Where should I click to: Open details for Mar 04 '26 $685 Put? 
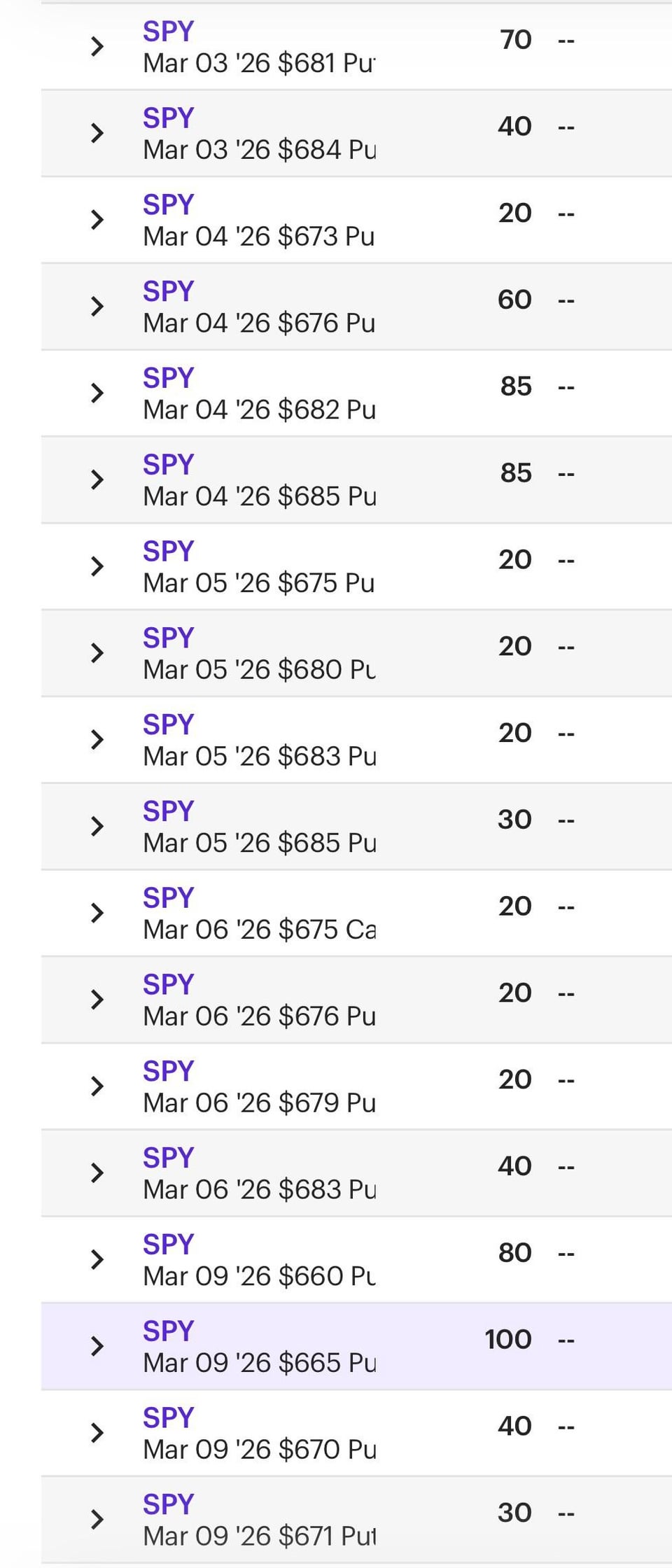(97, 479)
